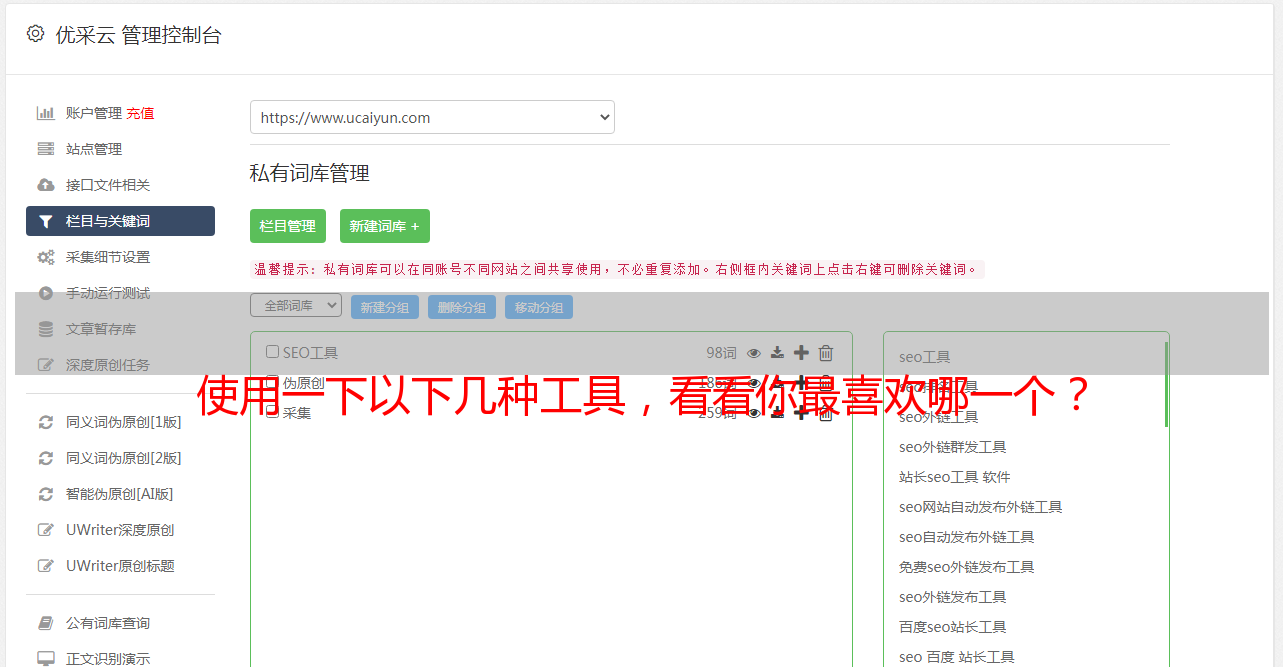Click the database icon for 文章暂存库
Screen dimensions: 1283x667
46,329
